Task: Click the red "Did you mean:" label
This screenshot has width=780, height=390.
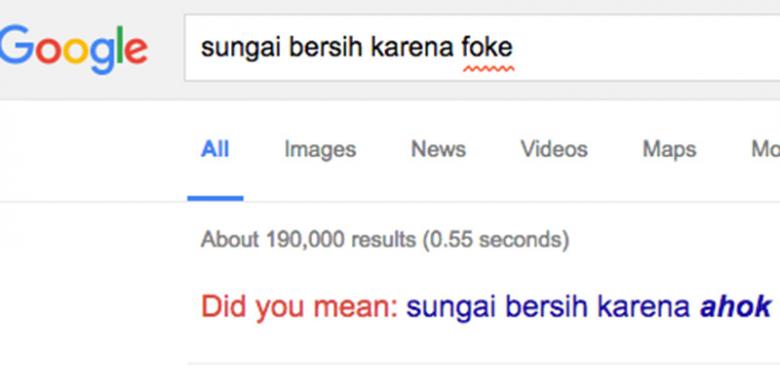Action: click(299, 307)
